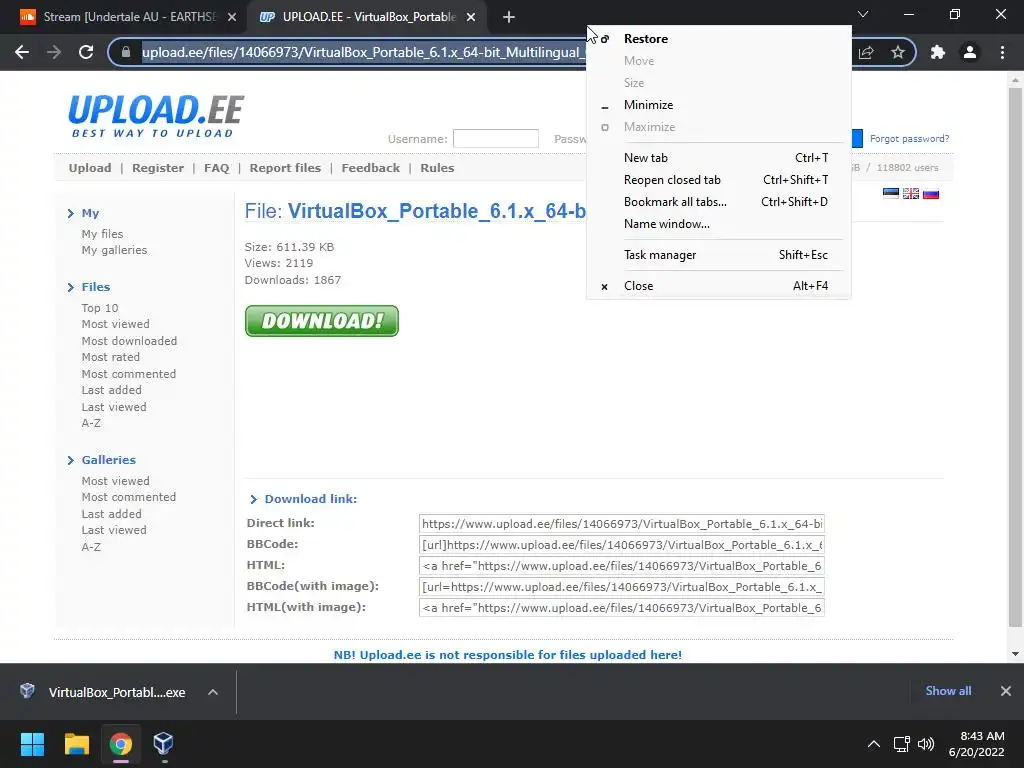Close the Stream Undertale AU tab

232,18
